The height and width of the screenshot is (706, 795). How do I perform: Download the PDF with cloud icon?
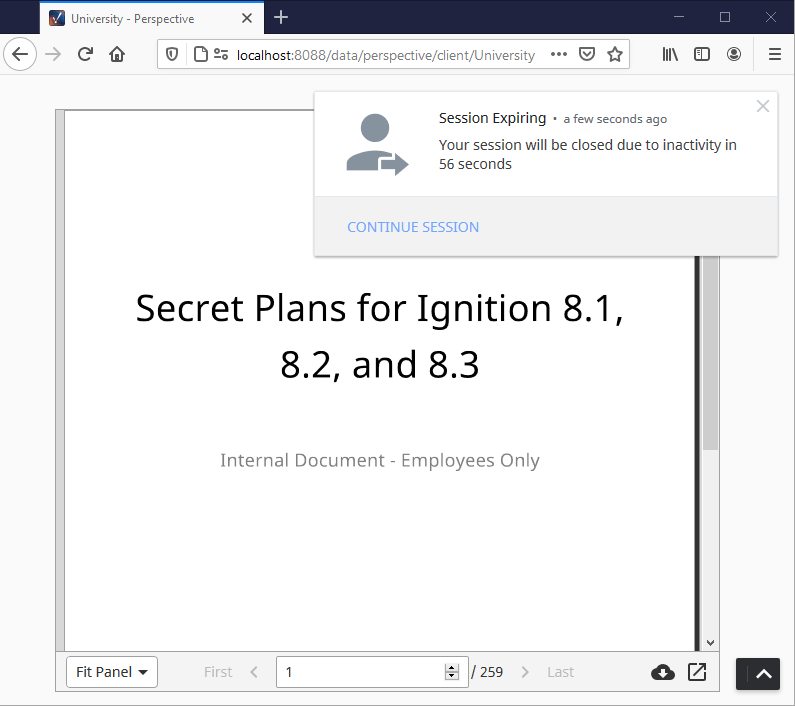(663, 672)
